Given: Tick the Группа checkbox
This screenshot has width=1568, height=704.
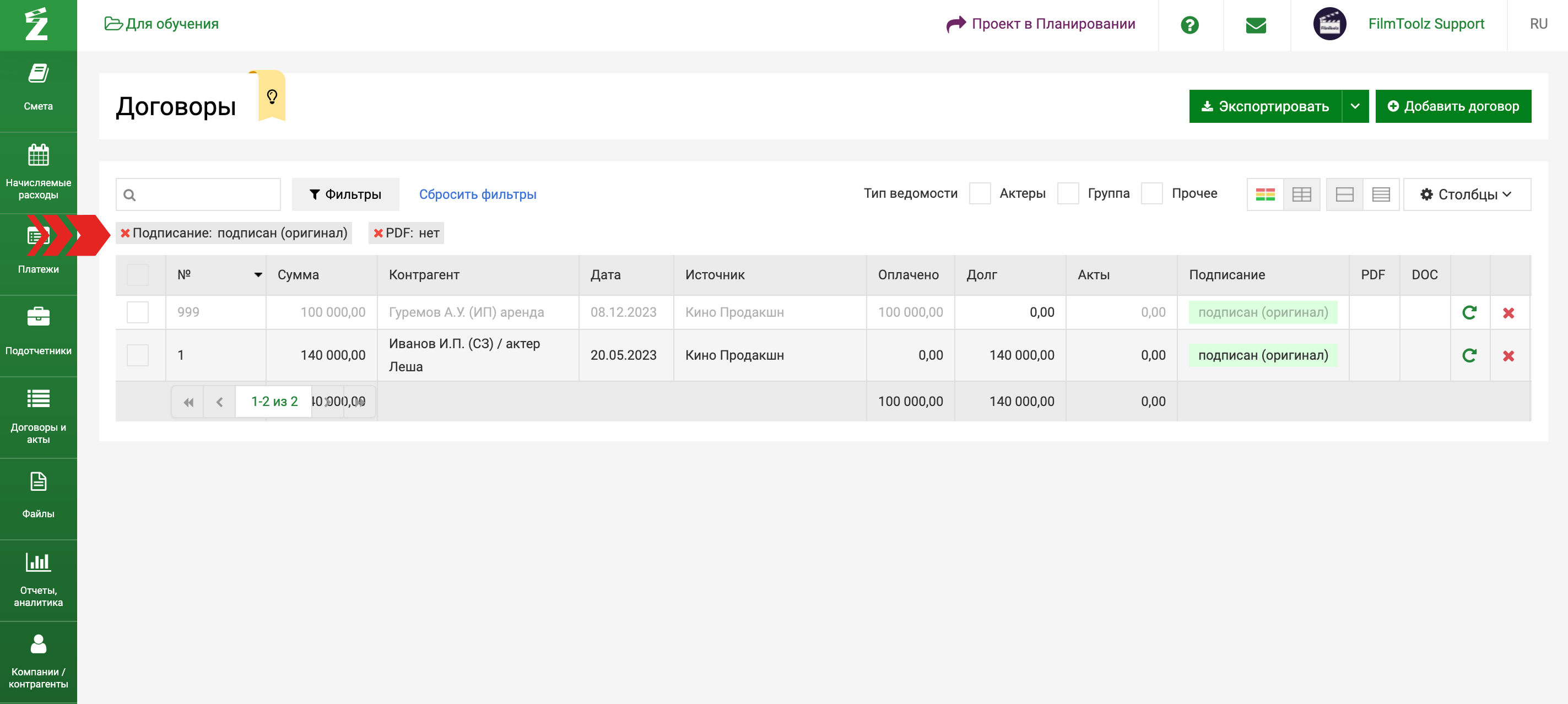Looking at the screenshot, I should pos(1068,194).
